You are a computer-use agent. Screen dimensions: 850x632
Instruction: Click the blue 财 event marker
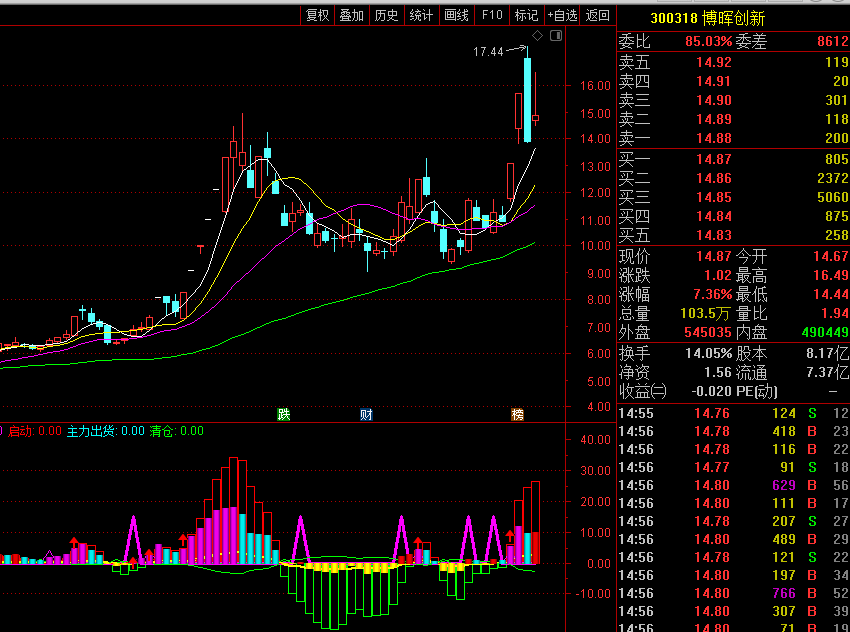coord(366,414)
